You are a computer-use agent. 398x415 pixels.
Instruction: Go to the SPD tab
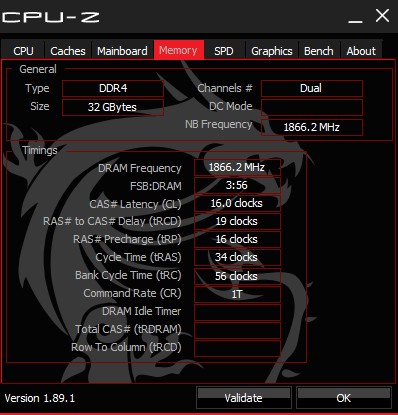coord(224,51)
